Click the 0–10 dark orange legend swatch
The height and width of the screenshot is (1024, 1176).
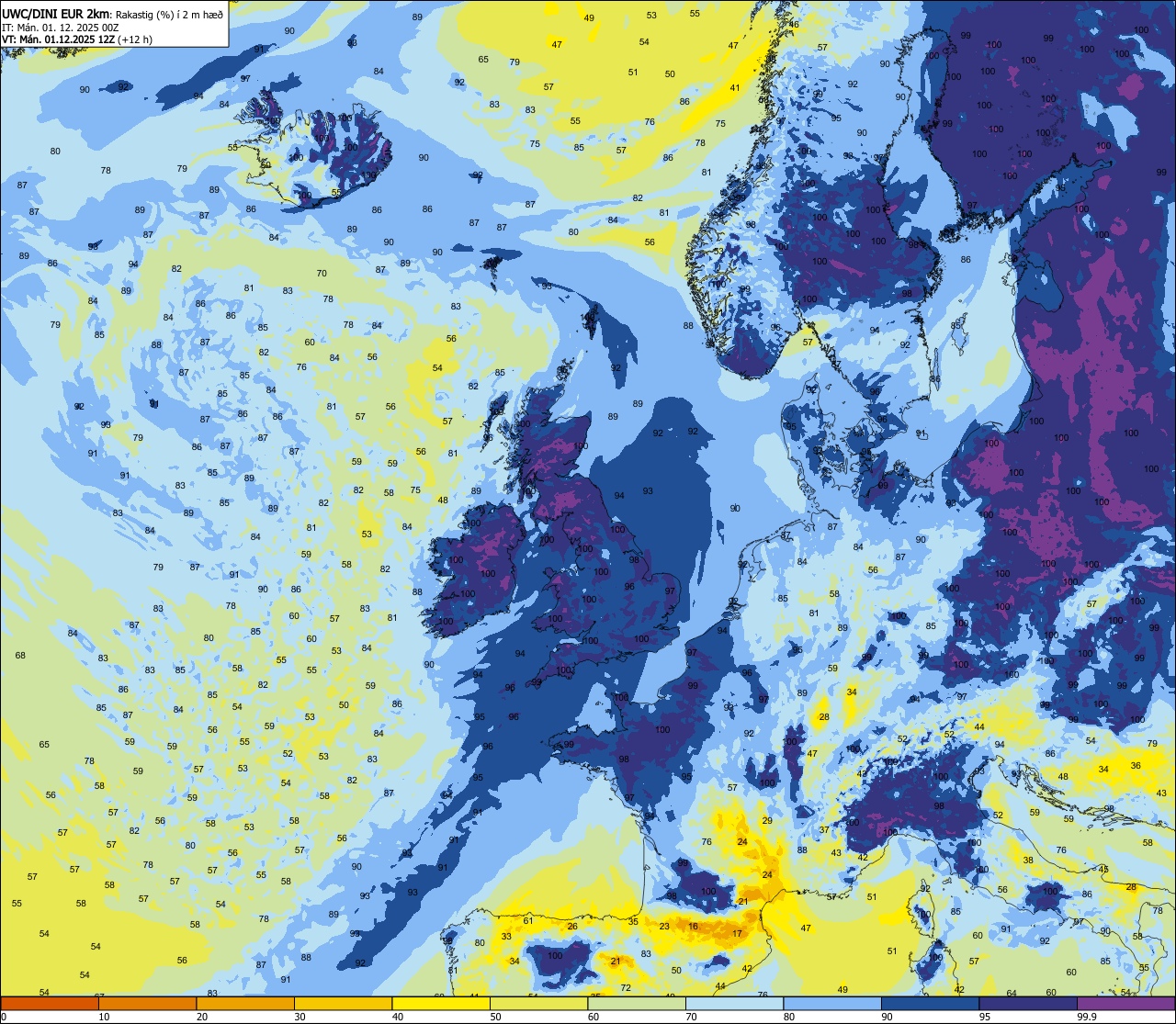point(50,1003)
